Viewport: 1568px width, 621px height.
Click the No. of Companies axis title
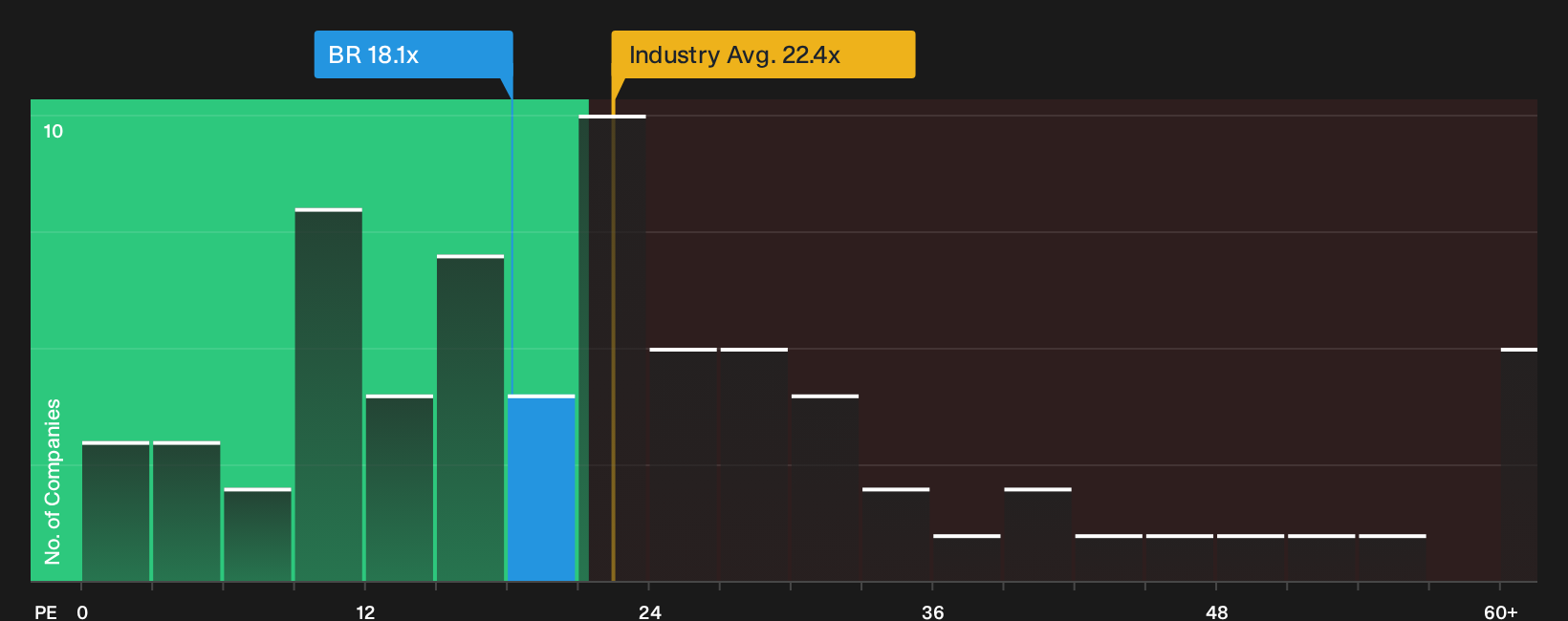pos(53,481)
